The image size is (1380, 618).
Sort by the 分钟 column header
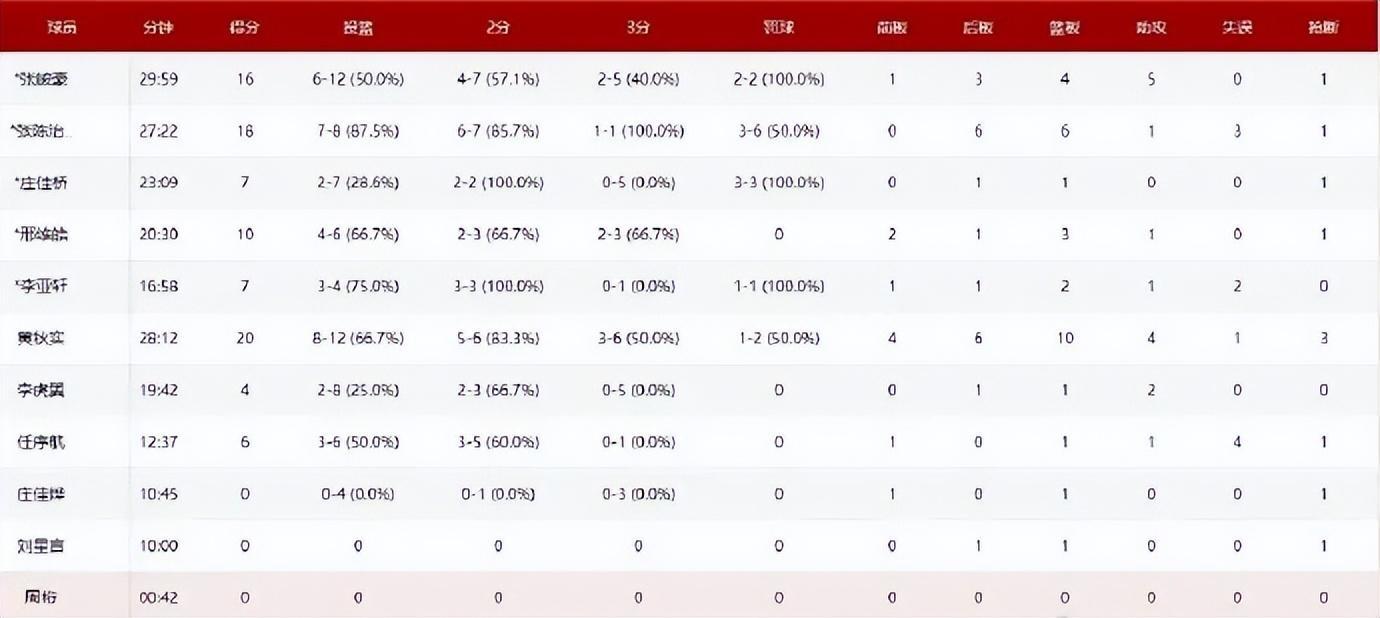pos(158,28)
